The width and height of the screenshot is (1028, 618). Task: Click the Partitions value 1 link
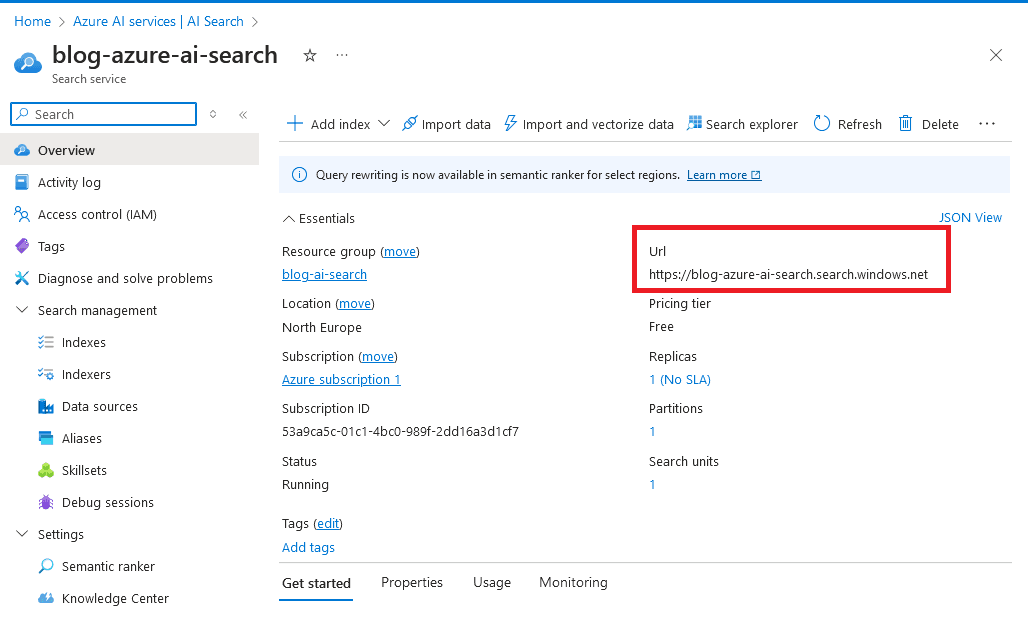point(652,432)
